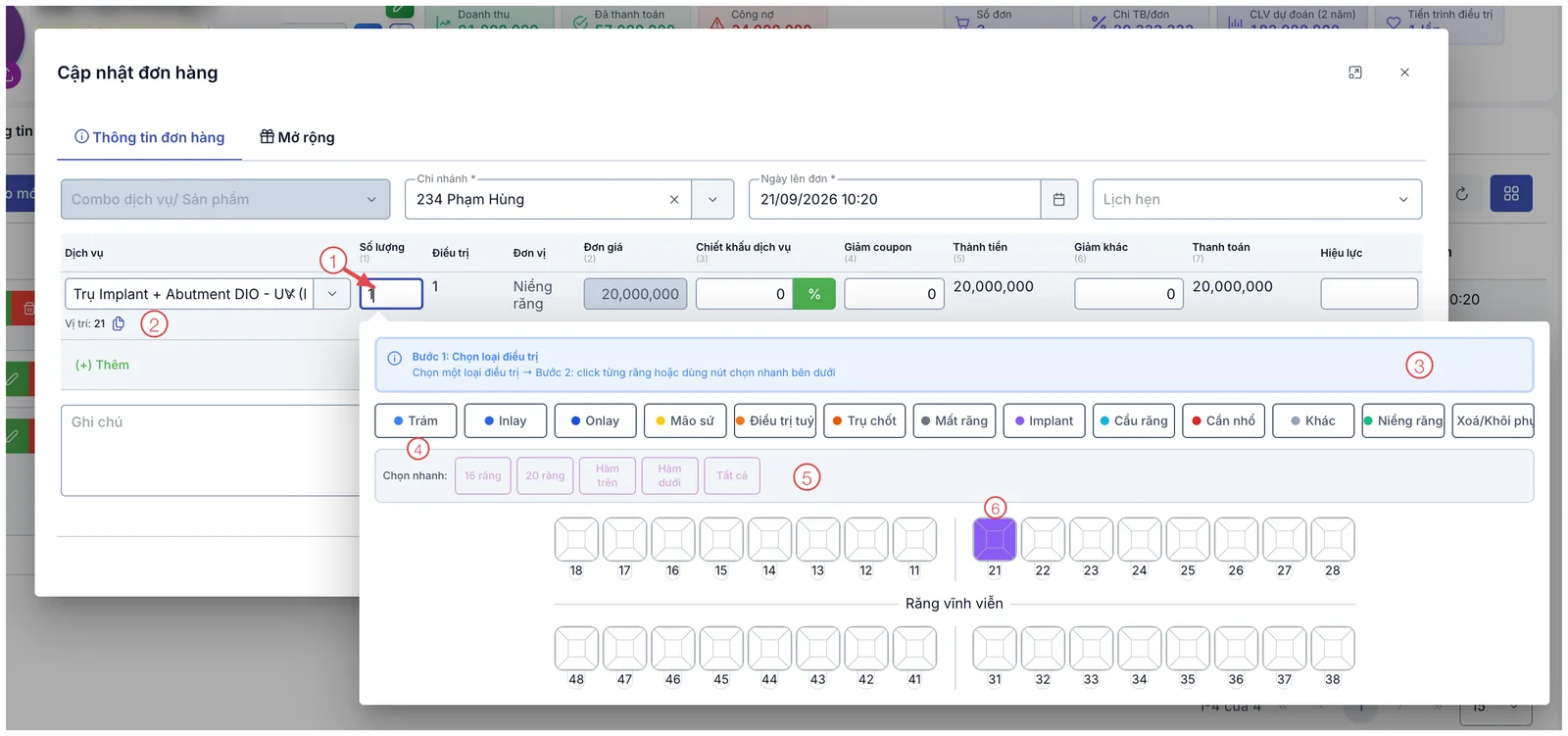Expand the Trụ Implant service dropdown
Screen dimensions: 1568x736
coord(332,294)
